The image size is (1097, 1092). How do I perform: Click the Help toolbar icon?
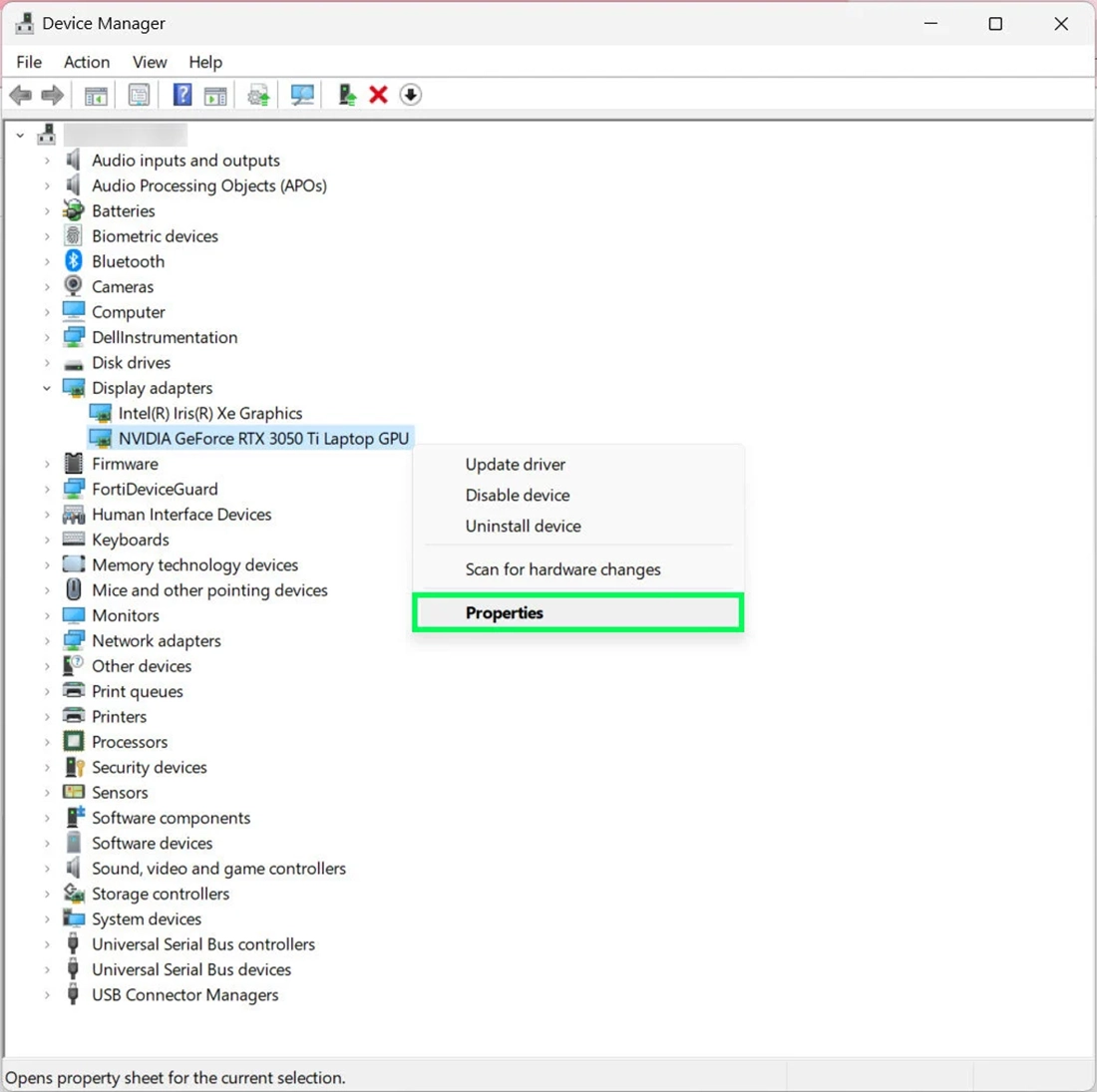click(183, 94)
